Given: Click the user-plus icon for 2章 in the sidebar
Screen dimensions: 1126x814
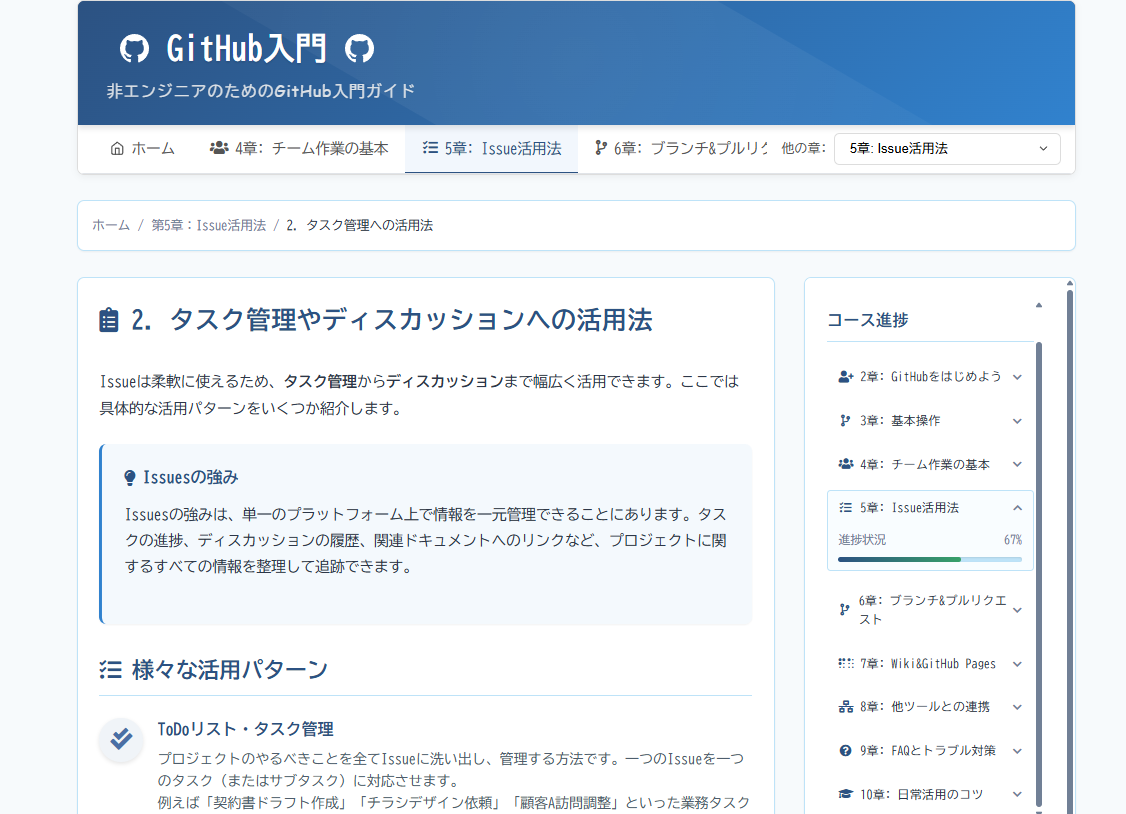Looking at the screenshot, I should point(846,377).
